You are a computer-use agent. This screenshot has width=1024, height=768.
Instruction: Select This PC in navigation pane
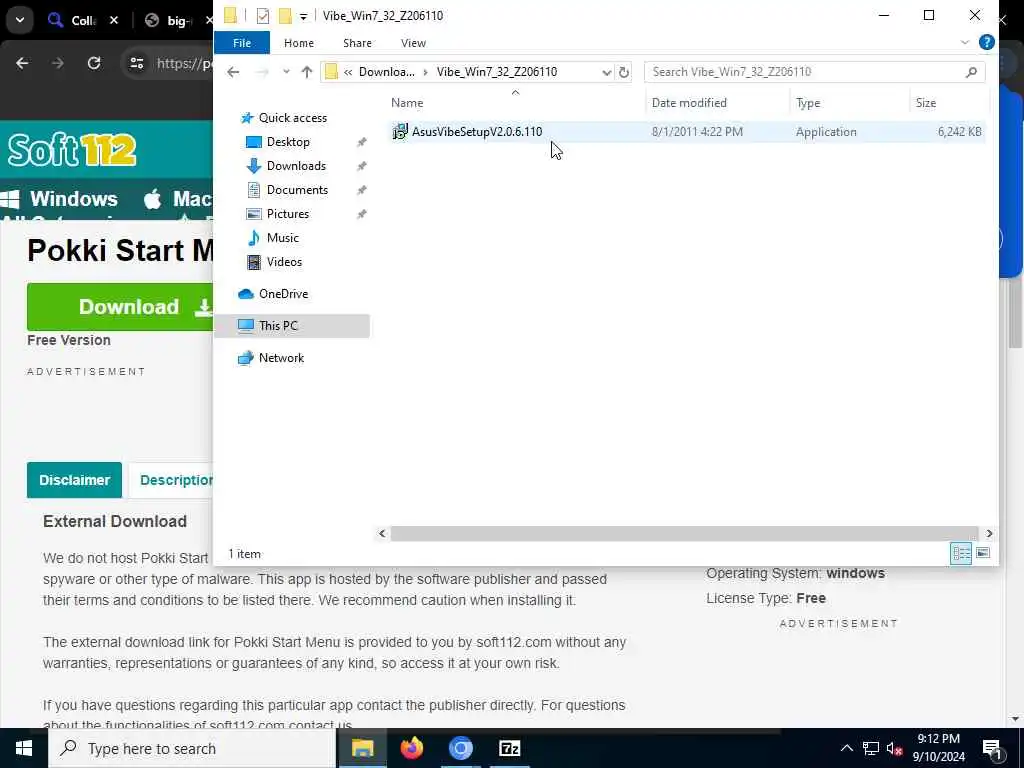292,326
